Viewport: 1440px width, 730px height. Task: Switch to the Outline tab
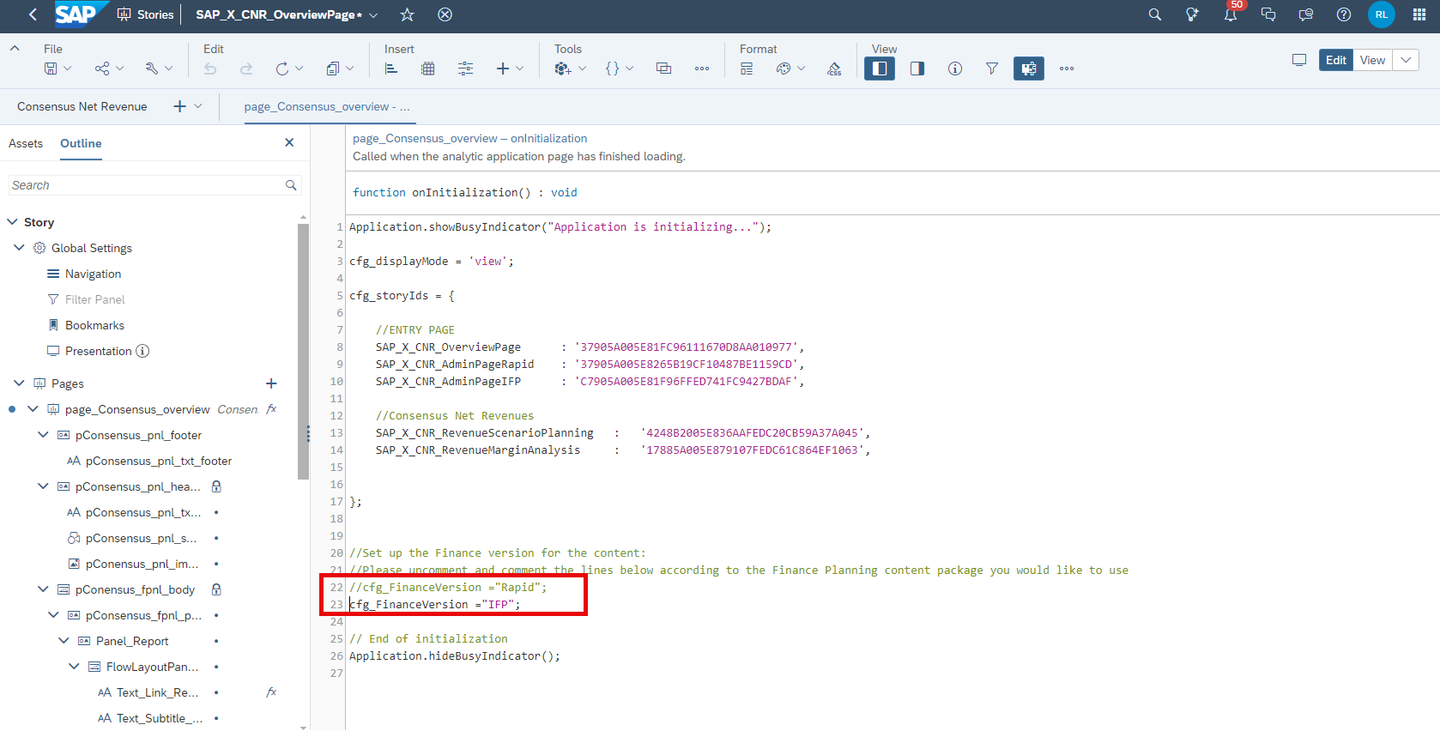pos(81,143)
